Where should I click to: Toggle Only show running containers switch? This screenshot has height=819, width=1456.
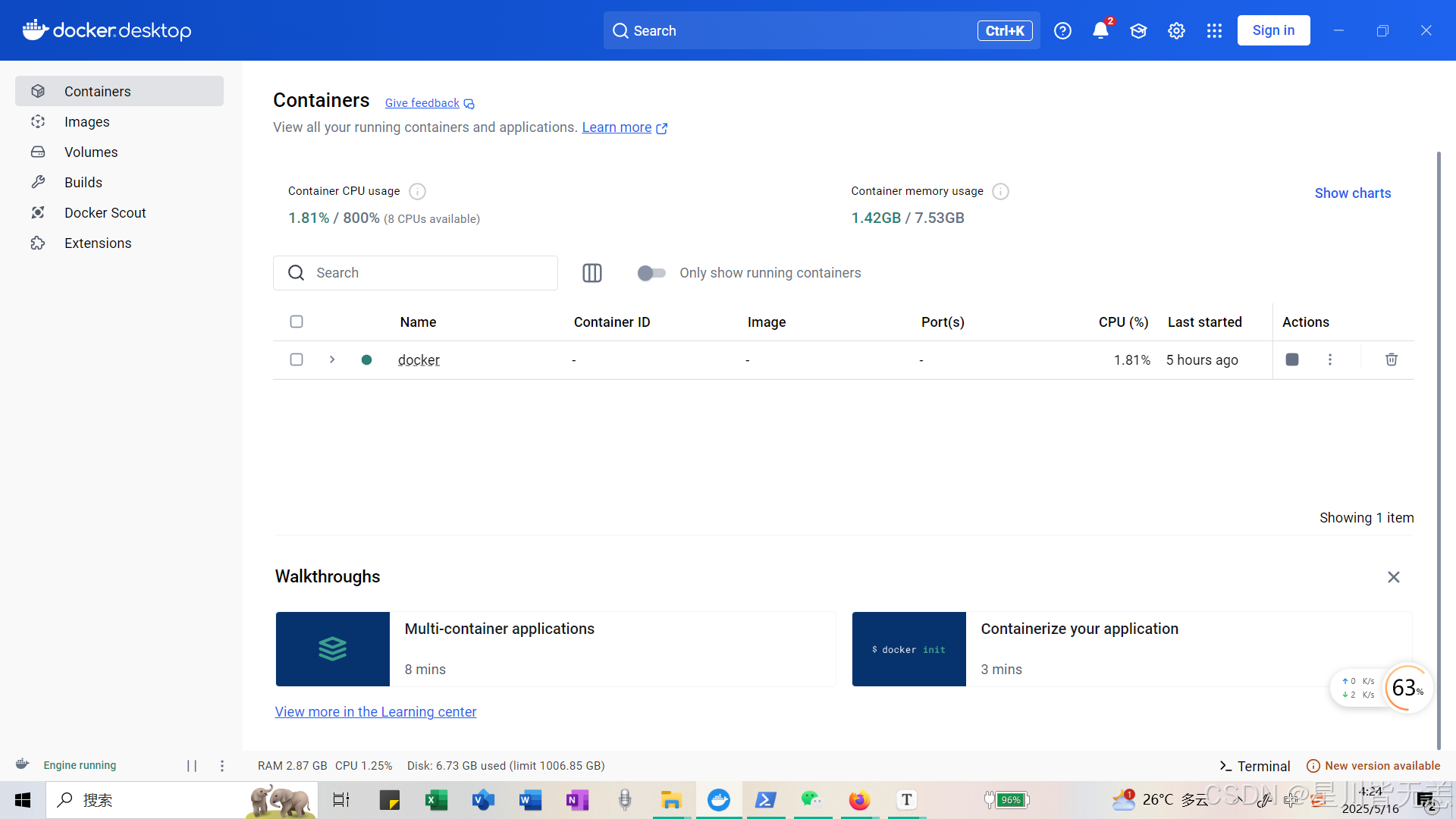point(651,273)
